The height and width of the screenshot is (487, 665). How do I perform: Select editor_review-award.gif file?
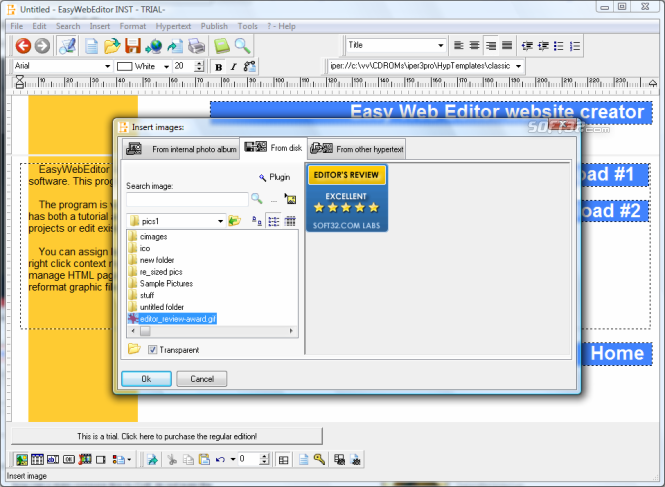click(x=172, y=319)
